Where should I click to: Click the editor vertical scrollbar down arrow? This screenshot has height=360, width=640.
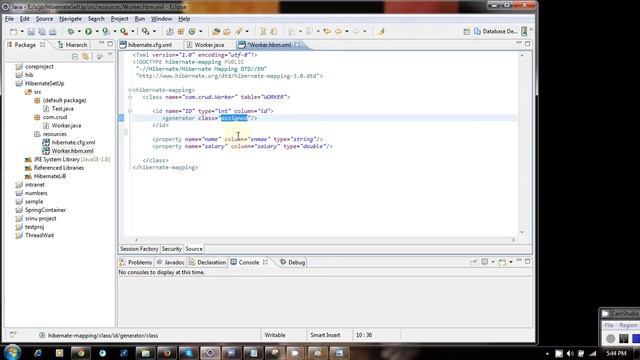pyautogui.click(x=522, y=232)
